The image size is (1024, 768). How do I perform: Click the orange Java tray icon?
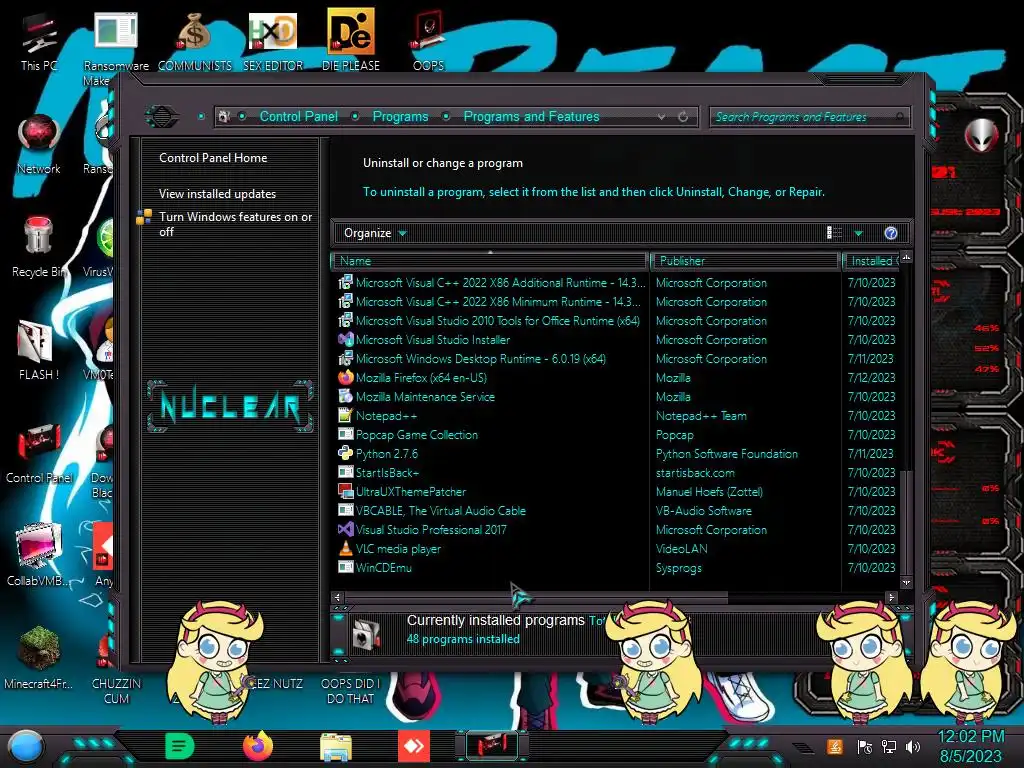(x=835, y=746)
